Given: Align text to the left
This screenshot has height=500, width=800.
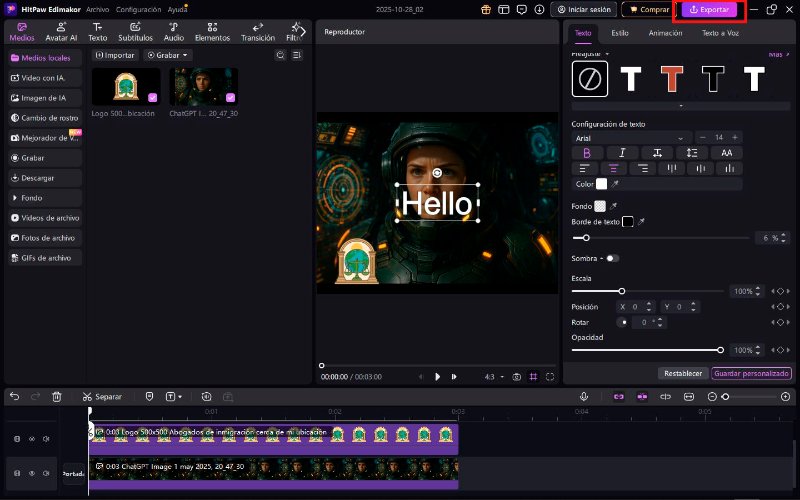Looking at the screenshot, I should pyautogui.click(x=585, y=168).
